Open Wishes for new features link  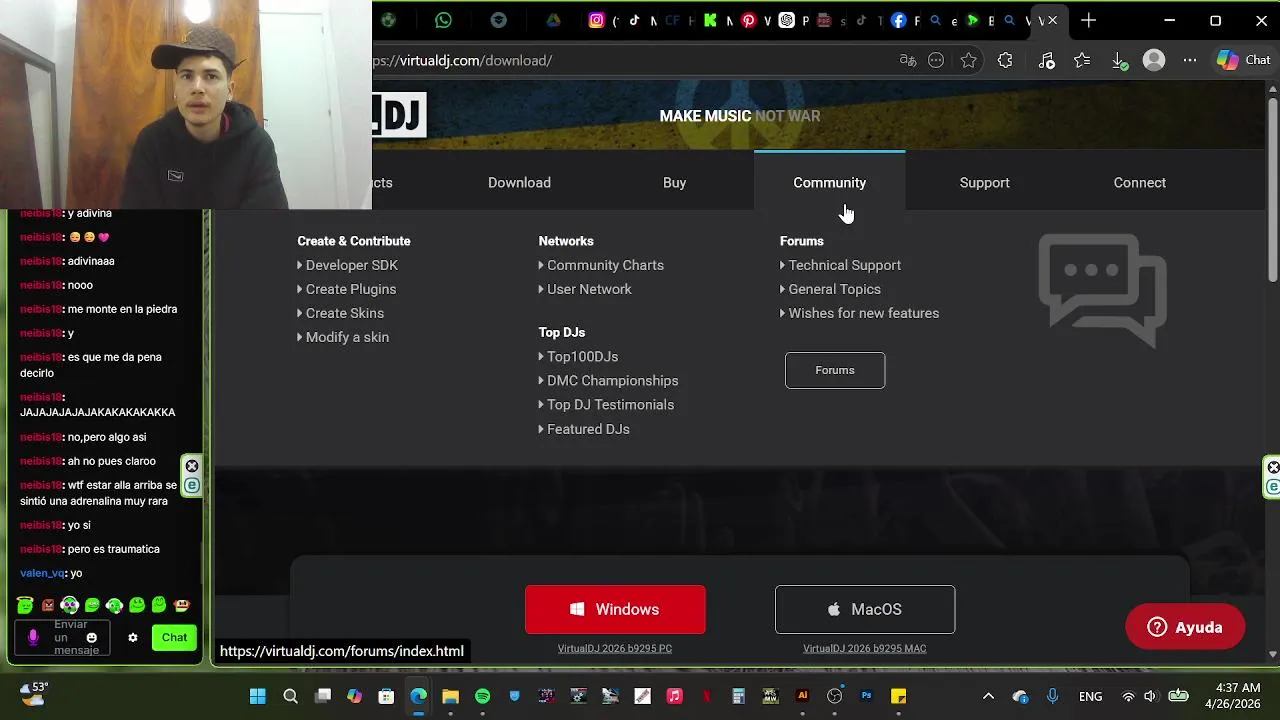pyautogui.click(x=862, y=313)
